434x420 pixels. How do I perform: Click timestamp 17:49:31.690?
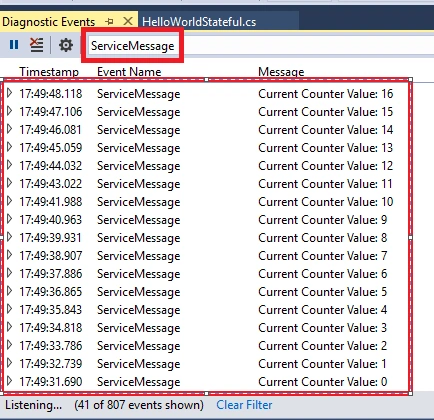(x=51, y=382)
